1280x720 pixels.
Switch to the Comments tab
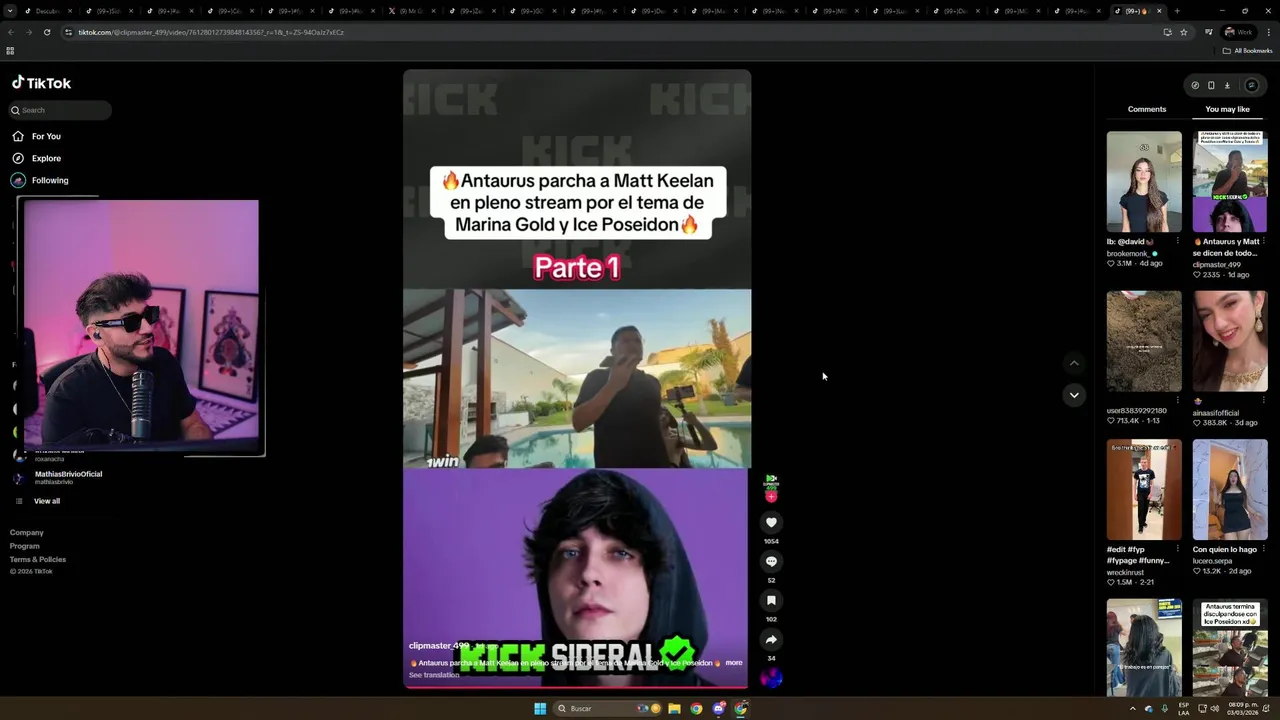point(1147,109)
